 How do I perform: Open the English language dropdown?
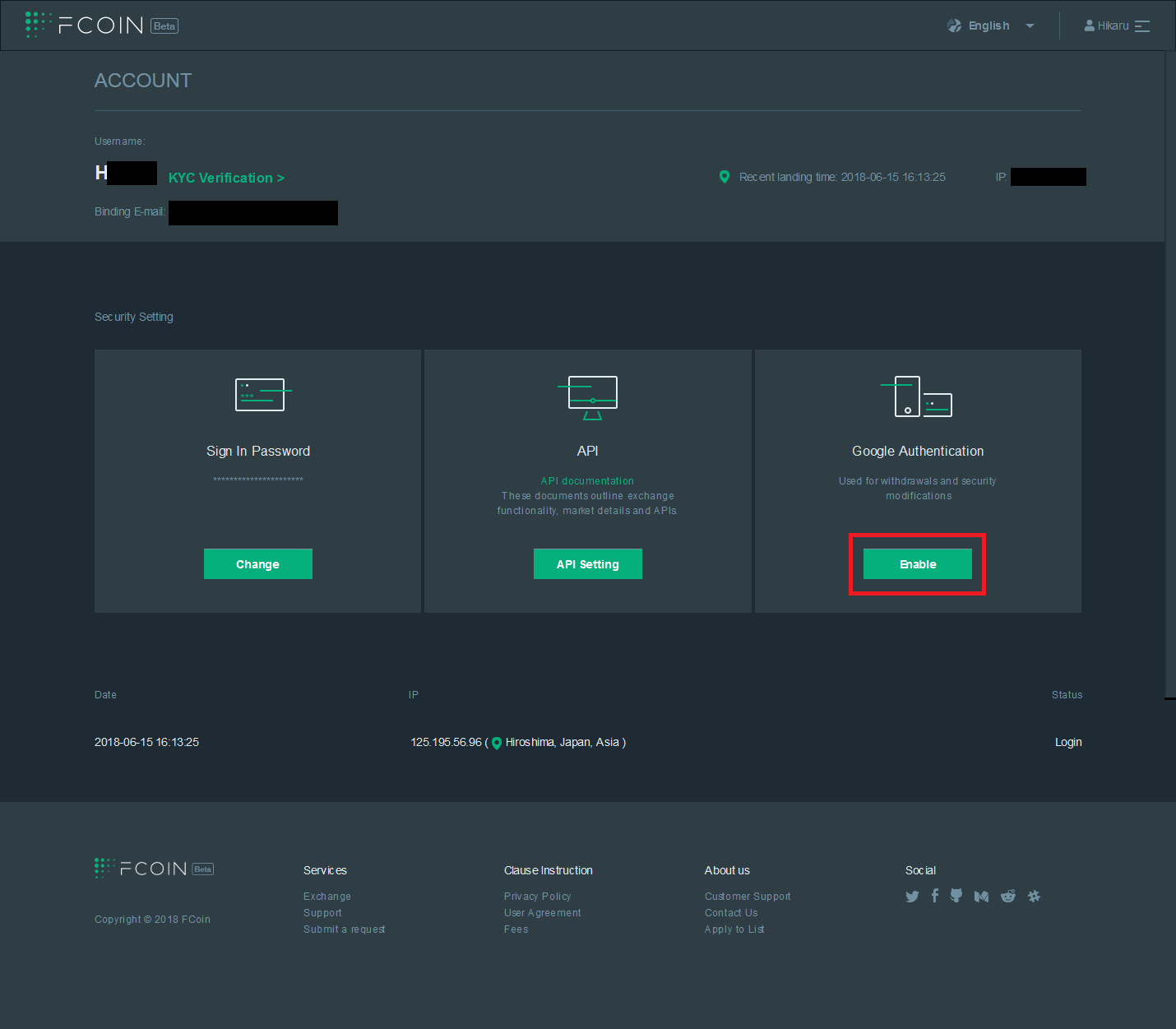tap(990, 25)
